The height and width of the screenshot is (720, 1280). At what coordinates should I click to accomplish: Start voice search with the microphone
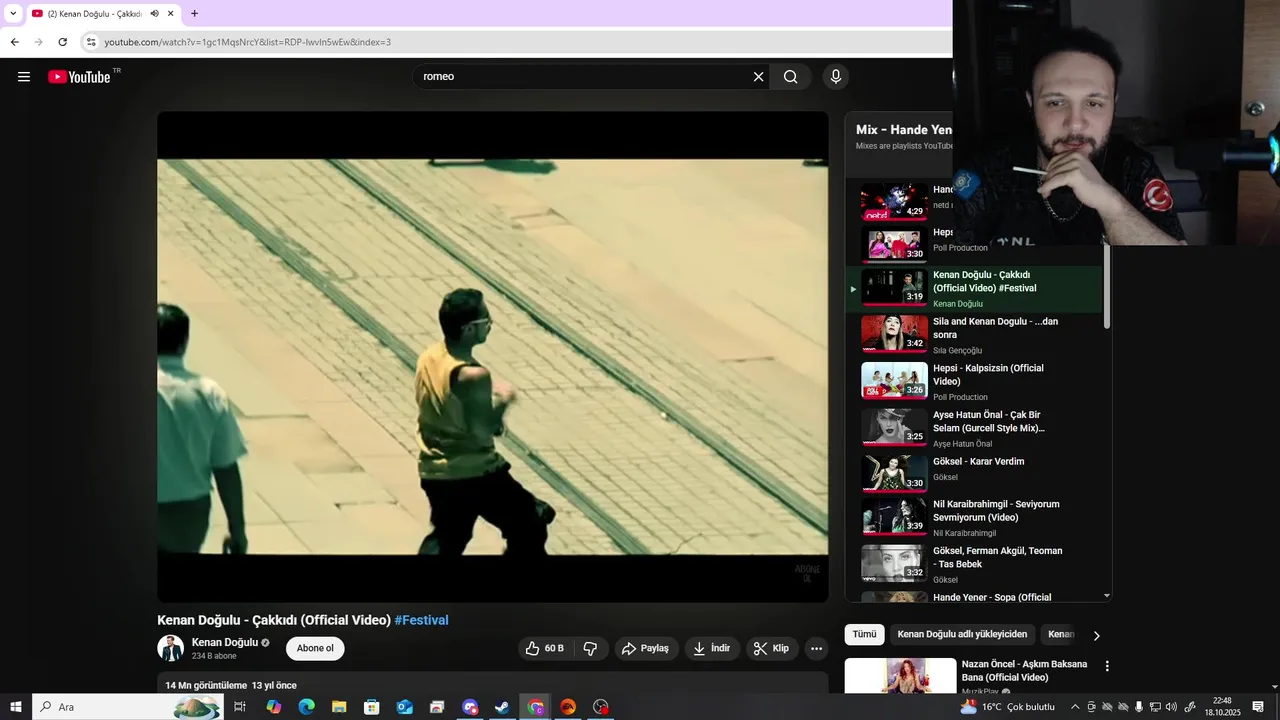pos(836,77)
